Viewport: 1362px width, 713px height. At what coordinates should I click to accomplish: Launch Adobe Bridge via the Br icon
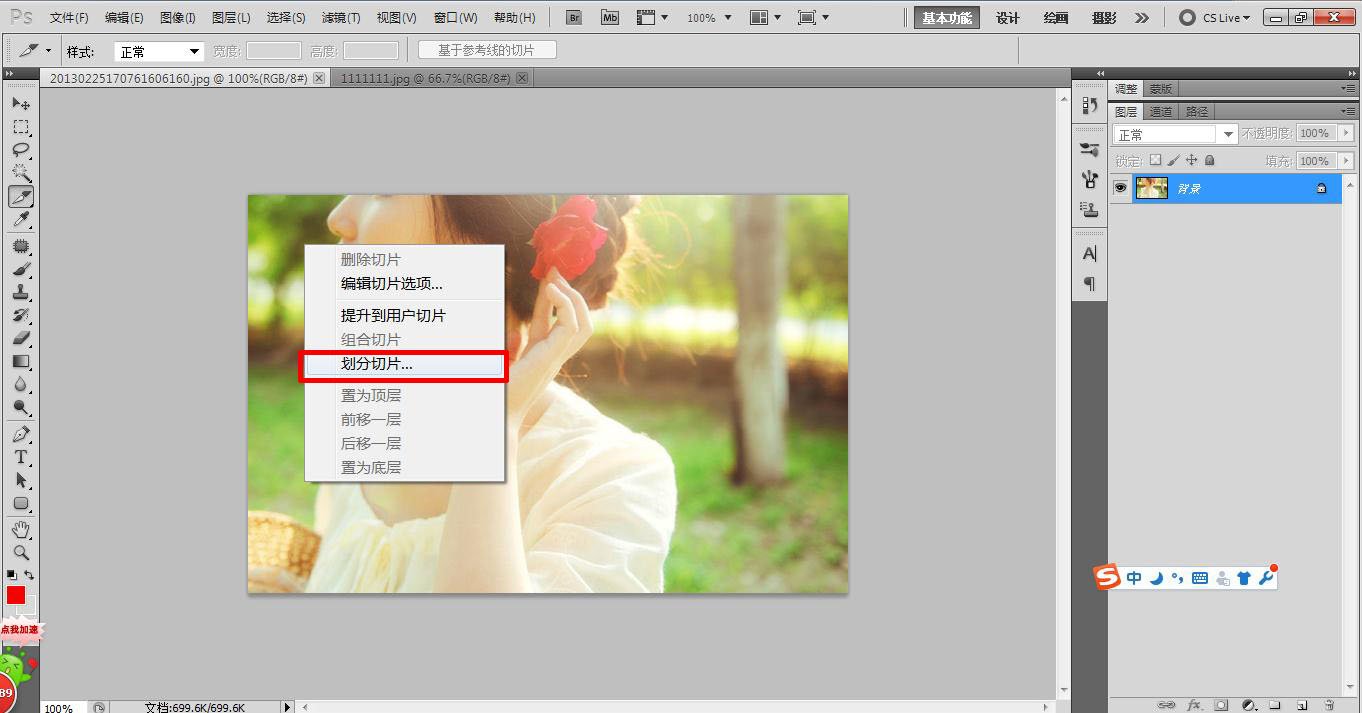tap(573, 17)
